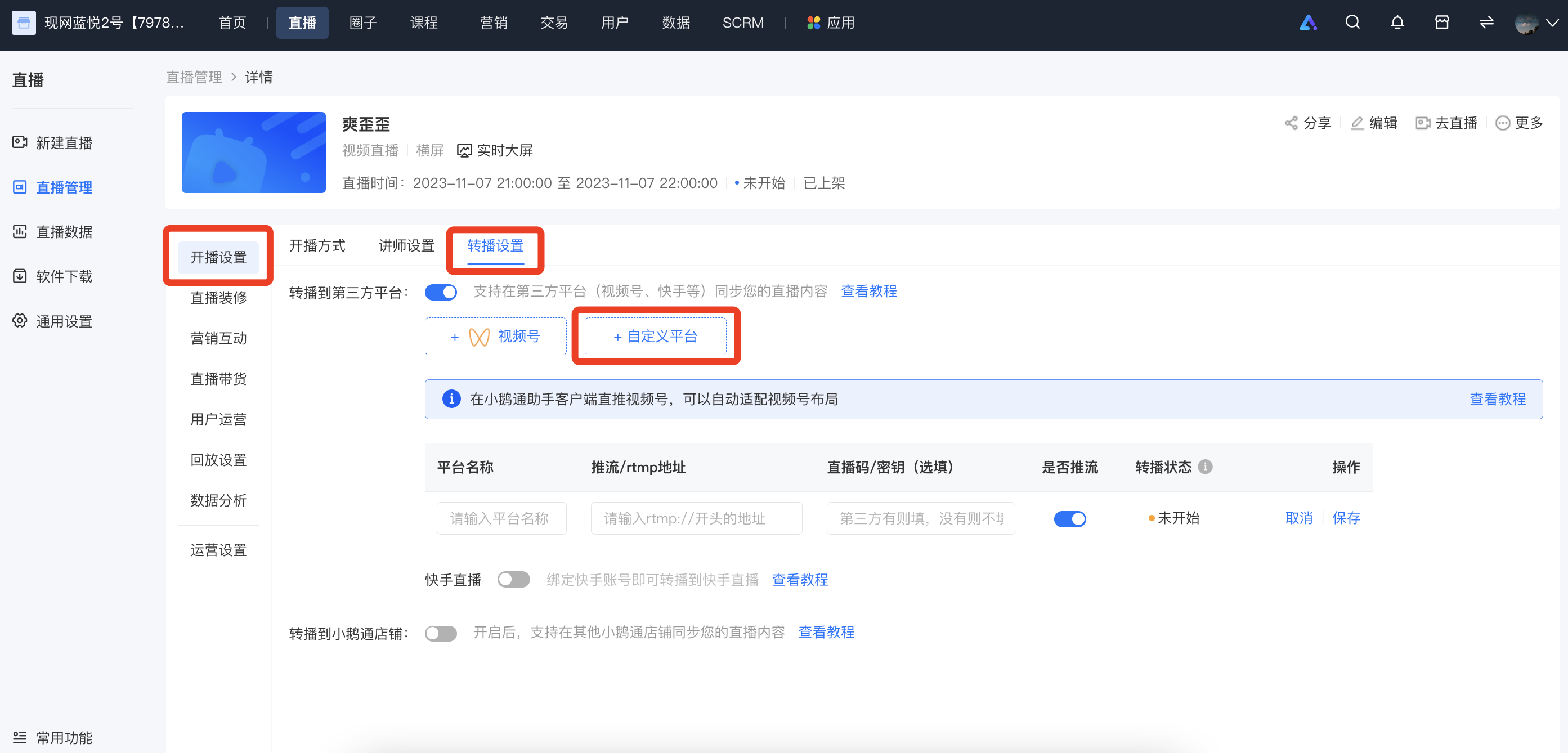Viewport: 1568px width, 753px height.
Task: Click the 实时大屏 screen icon
Action: tap(464, 150)
